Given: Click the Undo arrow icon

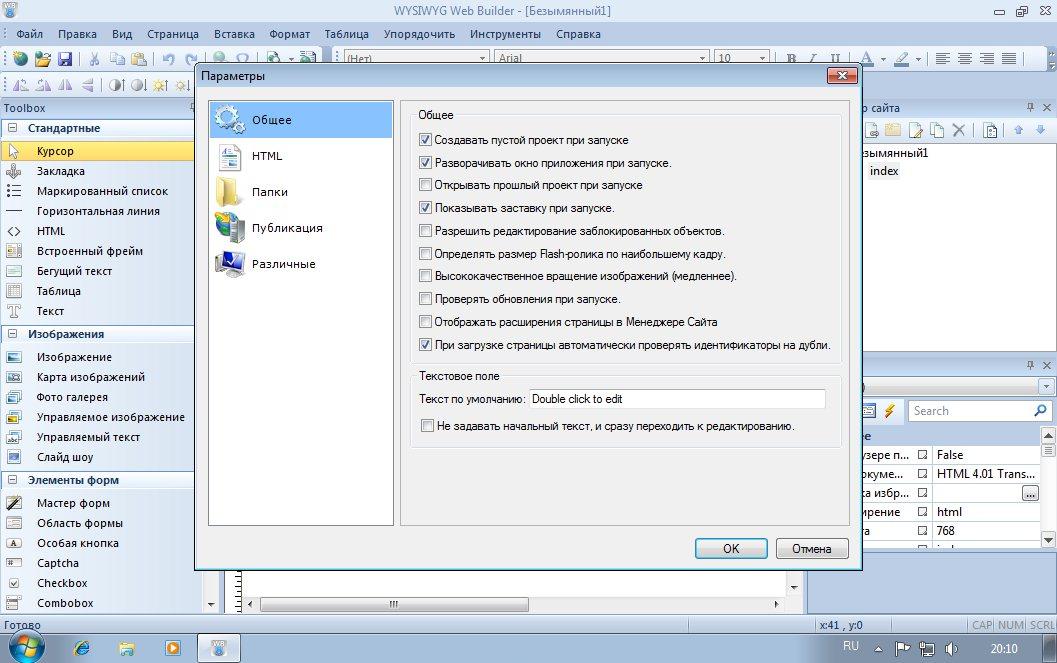Looking at the screenshot, I should pos(169,59).
